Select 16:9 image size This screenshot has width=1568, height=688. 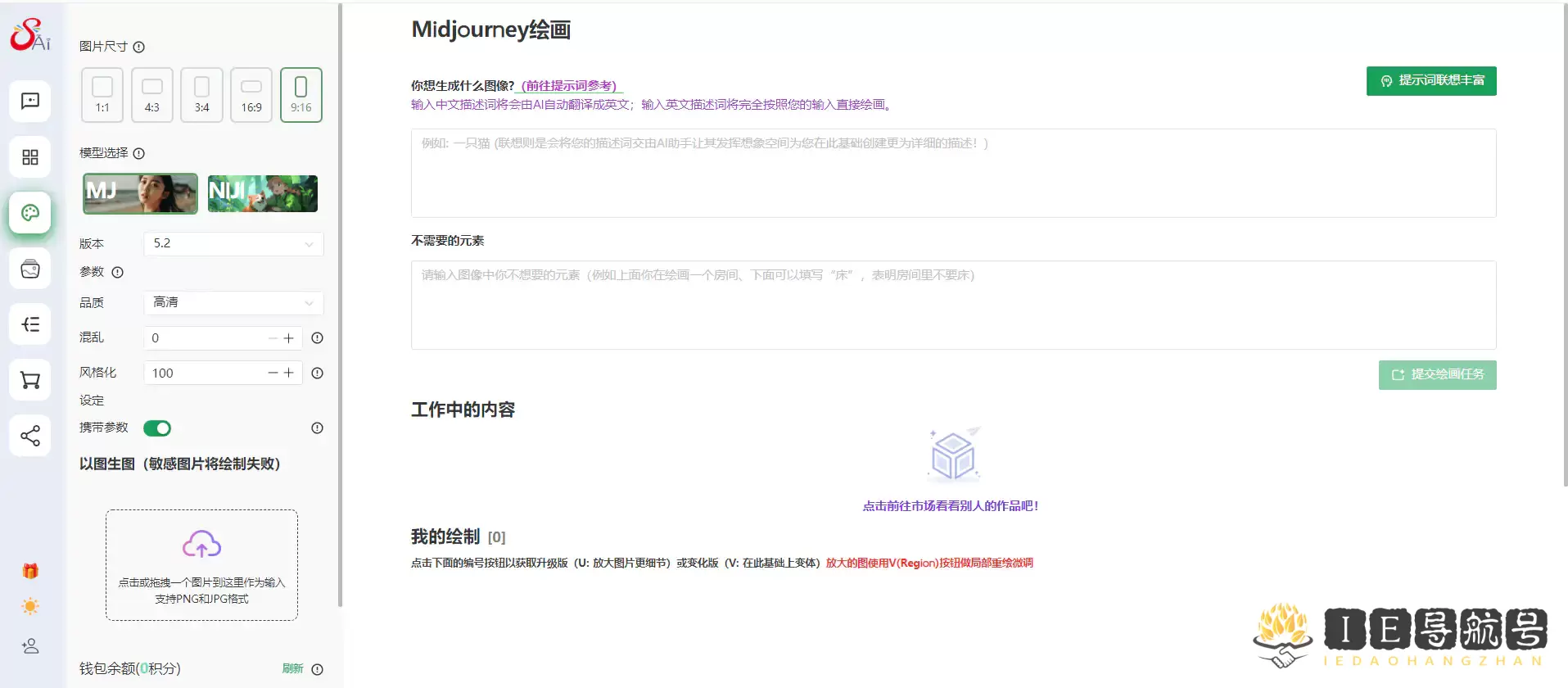(251, 95)
